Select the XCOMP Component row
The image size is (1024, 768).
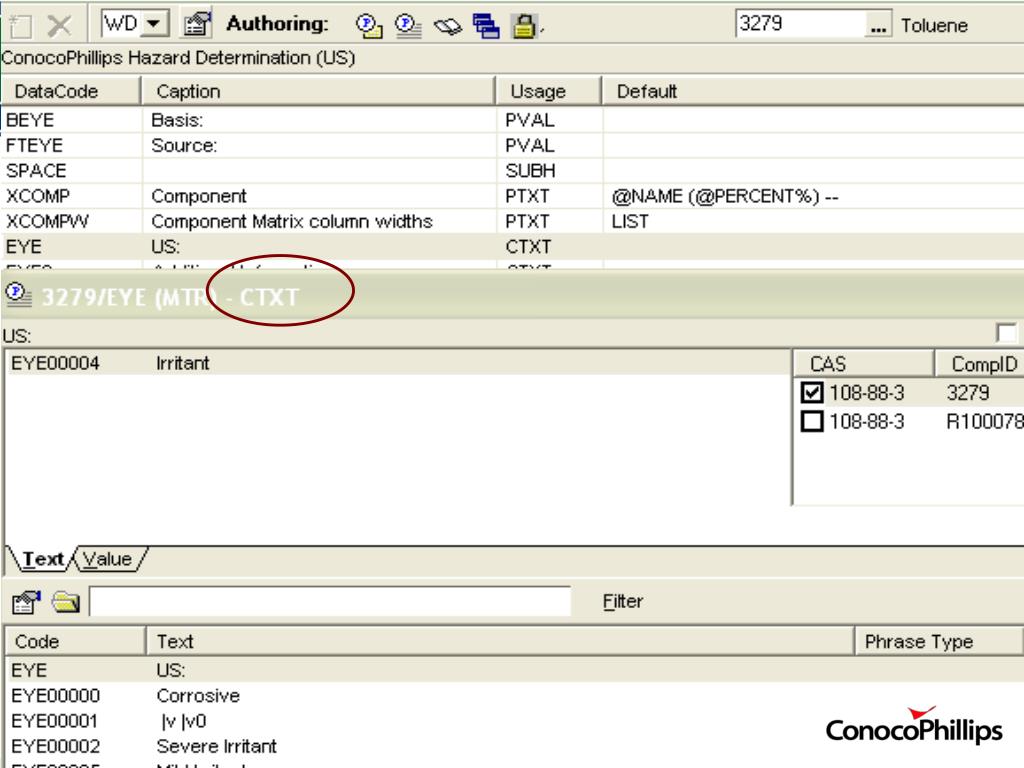512,196
